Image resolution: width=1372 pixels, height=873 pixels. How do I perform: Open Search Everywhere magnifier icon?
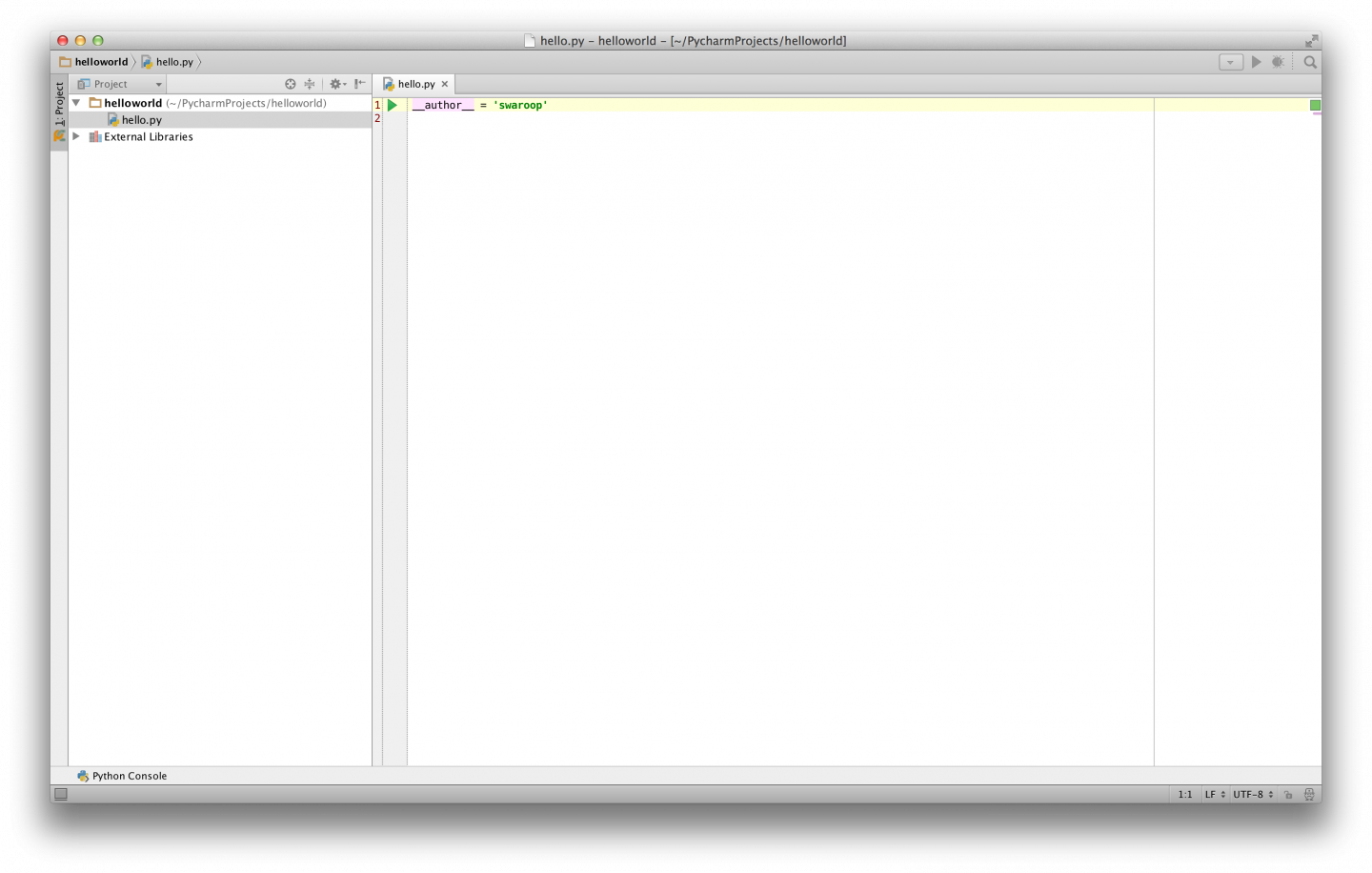[x=1310, y=62]
